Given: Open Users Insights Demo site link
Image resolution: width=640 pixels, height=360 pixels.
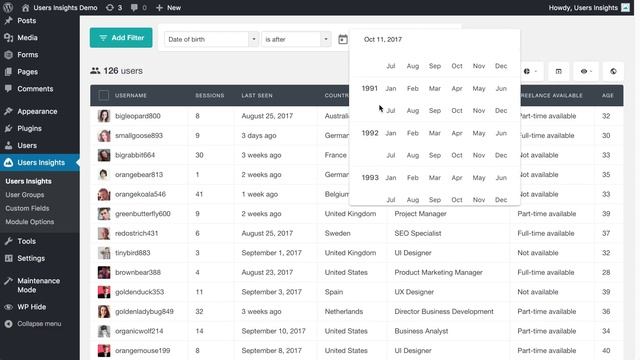Looking at the screenshot, I should pyautogui.click(x=60, y=7).
